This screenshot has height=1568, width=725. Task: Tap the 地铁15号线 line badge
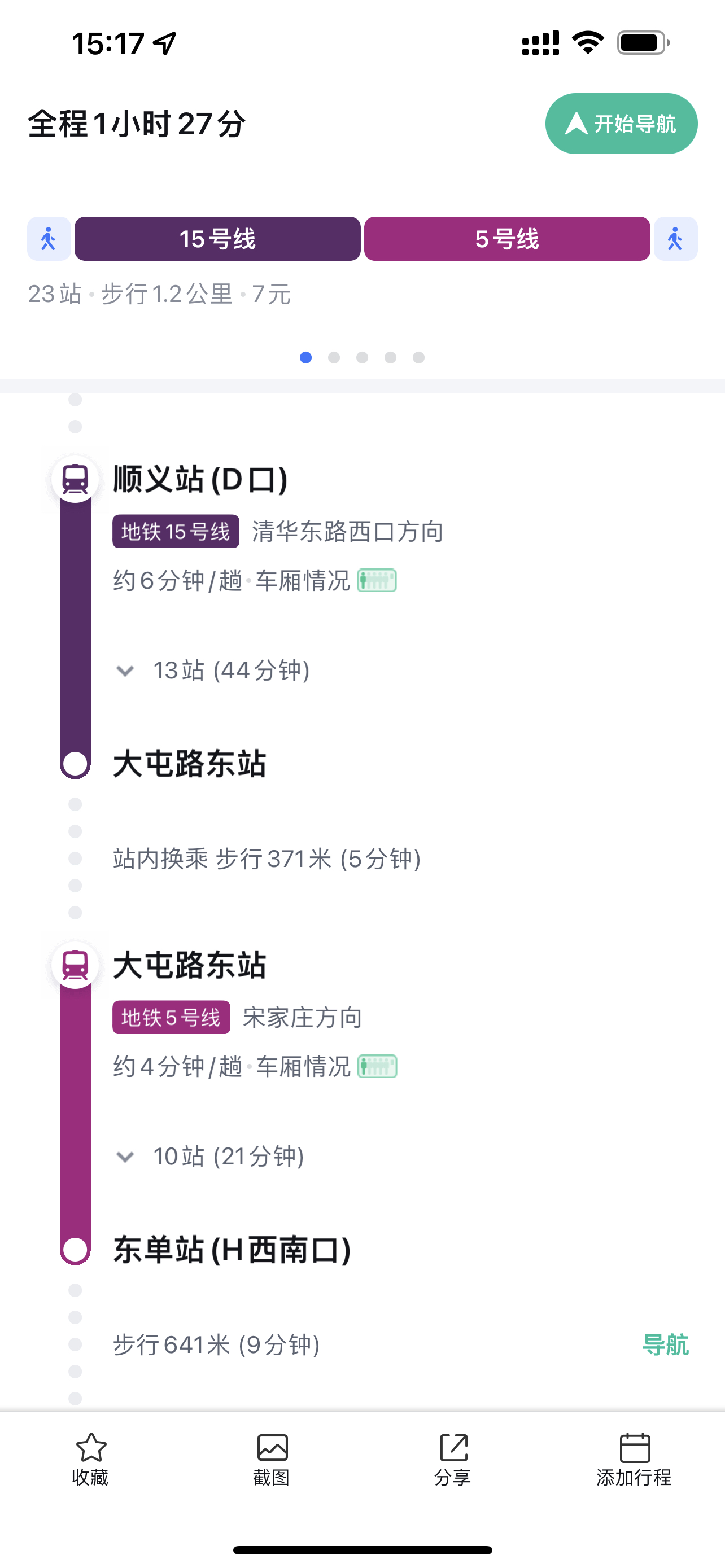175,531
